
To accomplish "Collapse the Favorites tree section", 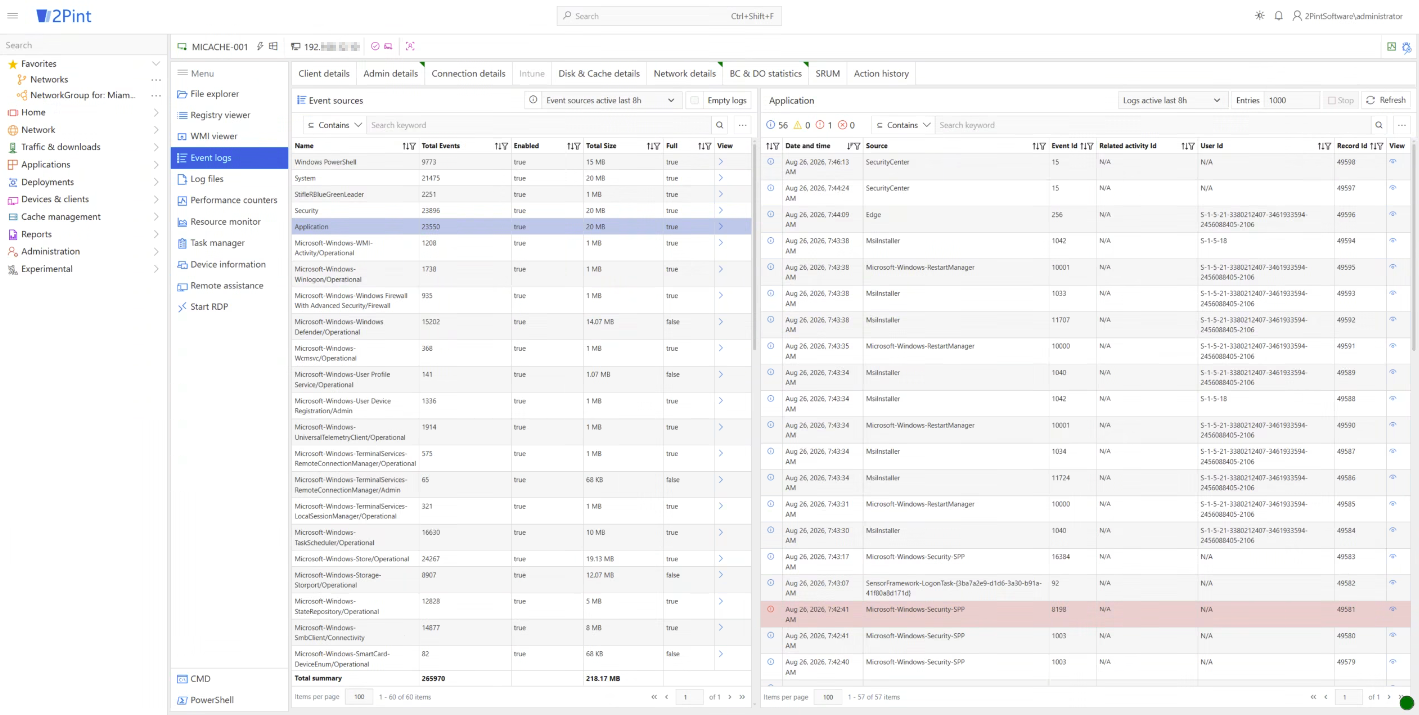I will click(156, 63).
